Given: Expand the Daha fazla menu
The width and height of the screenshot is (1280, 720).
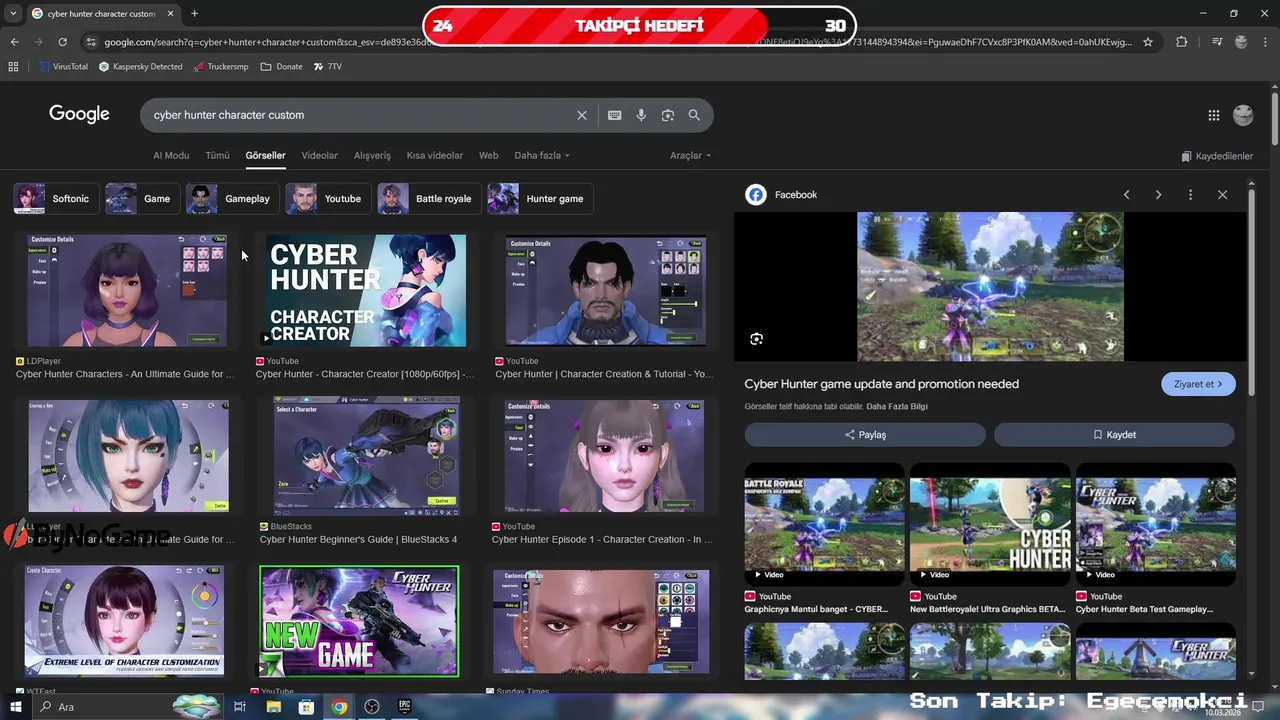Looking at the screenshot, I should click(542, 156).
